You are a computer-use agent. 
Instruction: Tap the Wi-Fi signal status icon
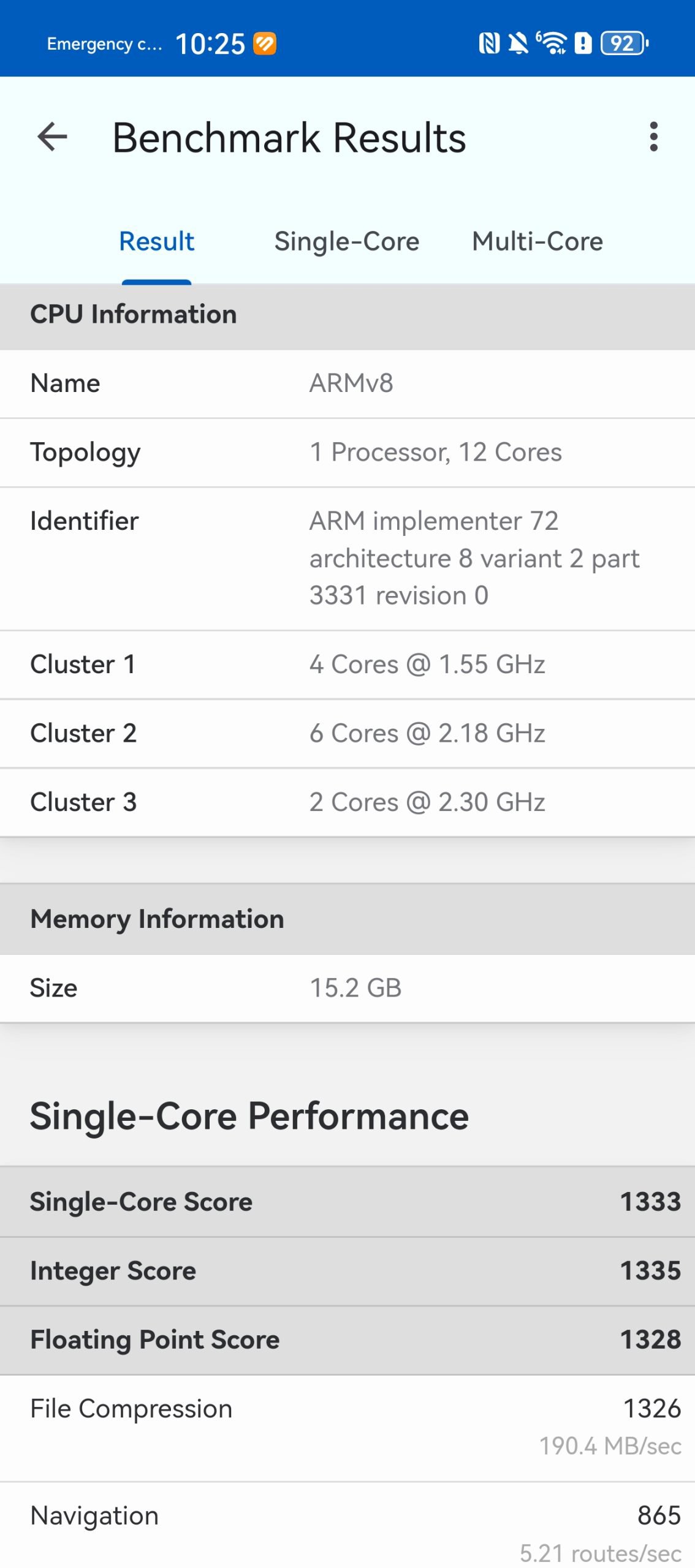552,43
